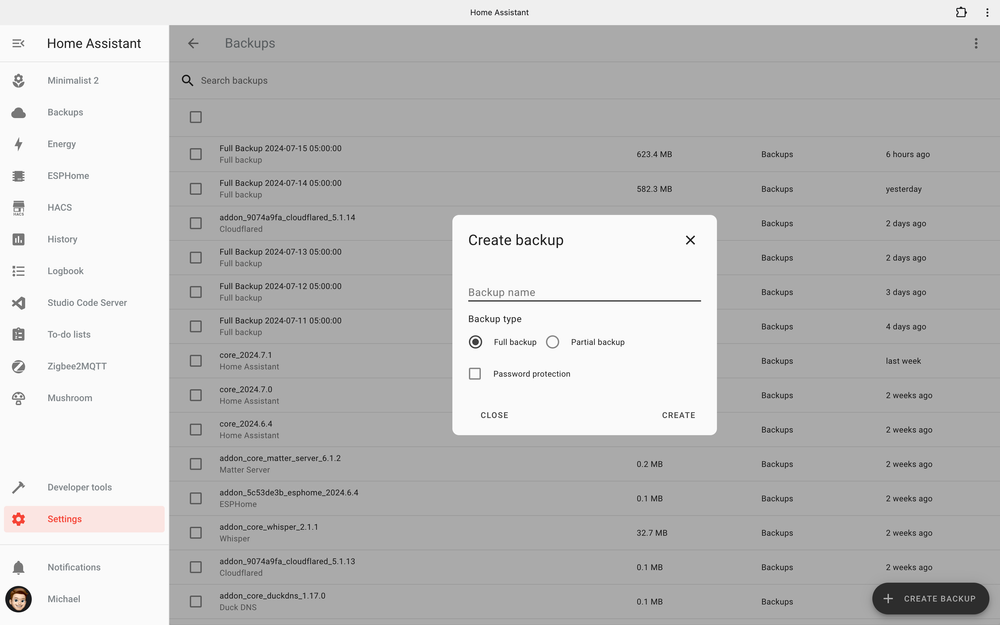This screenshot has height=625, width=1000.
Task: Open the browser three-dot menu in title bar
Action: tap(987, 13)
